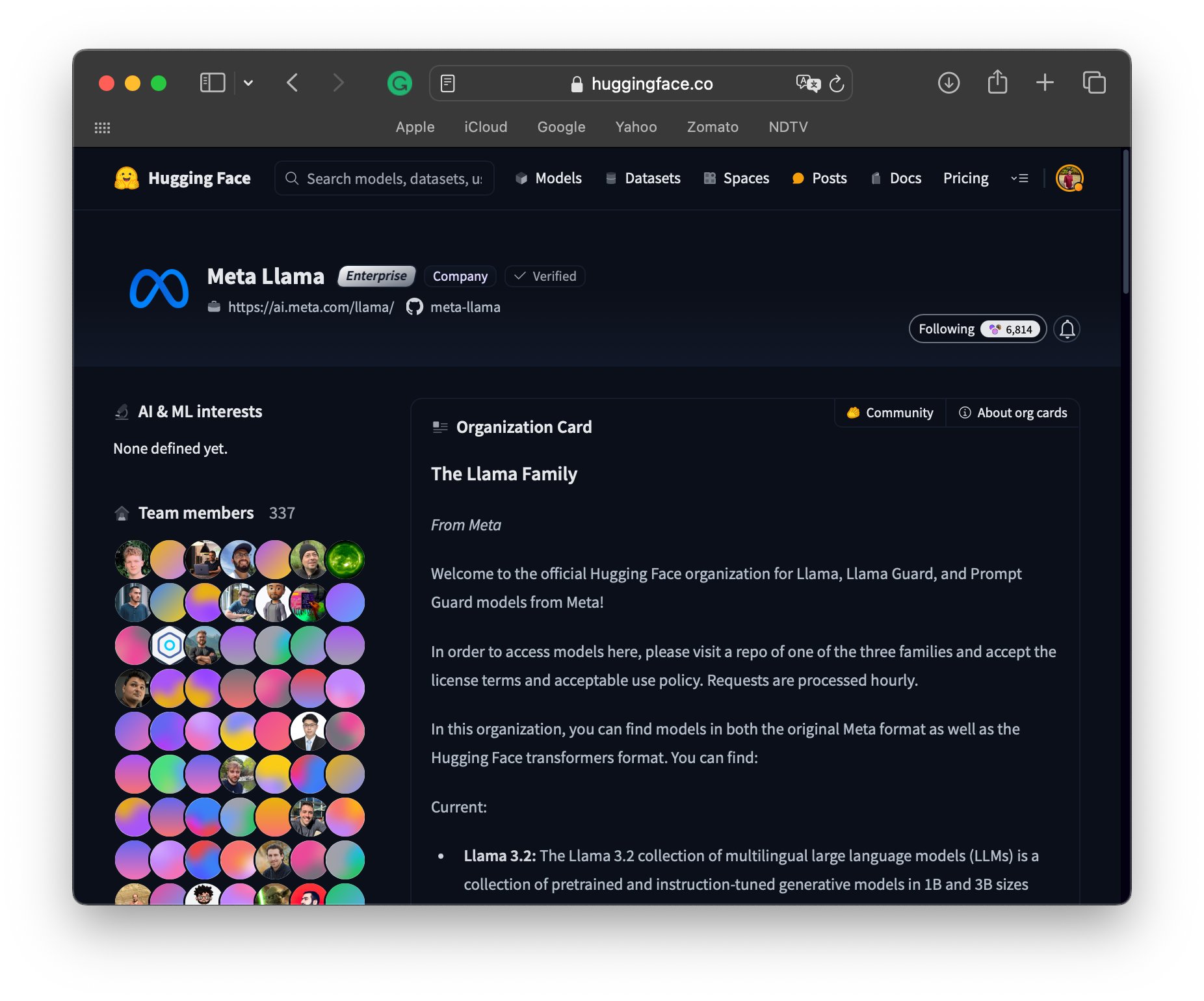Open the Posts nav item
Viewport: 1204px width, 1001px height.
click(x=819, y=178)
